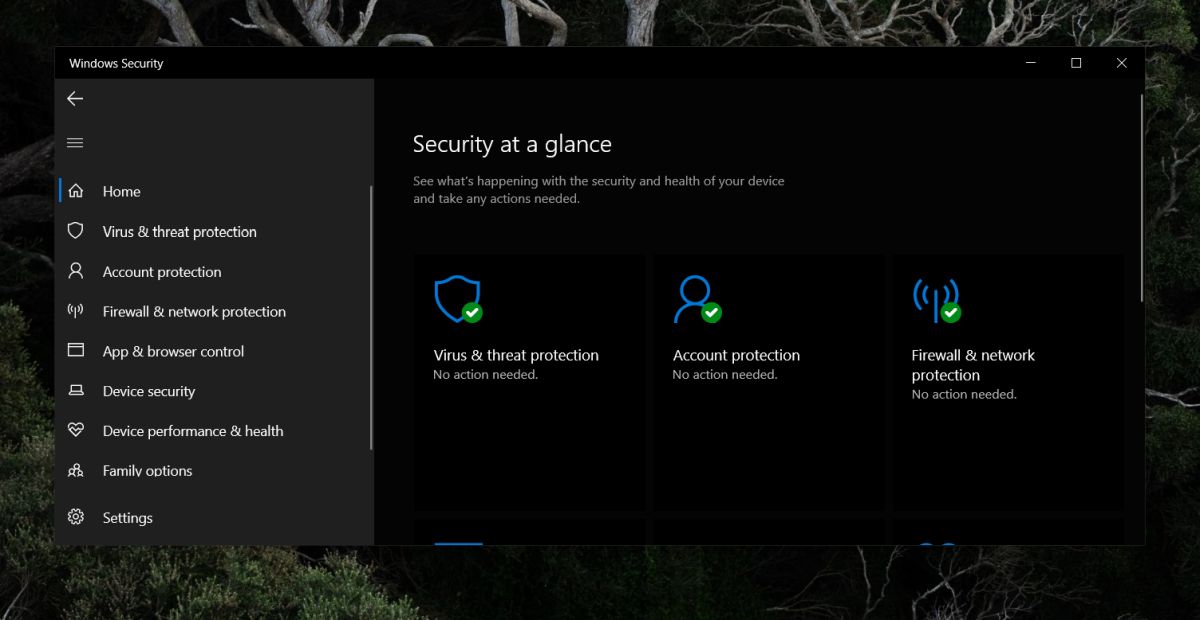This screenshot has height=620, width=1200.
Task: Open Virus & threat protection shield icon in sidebar
Action: (76, 231)
